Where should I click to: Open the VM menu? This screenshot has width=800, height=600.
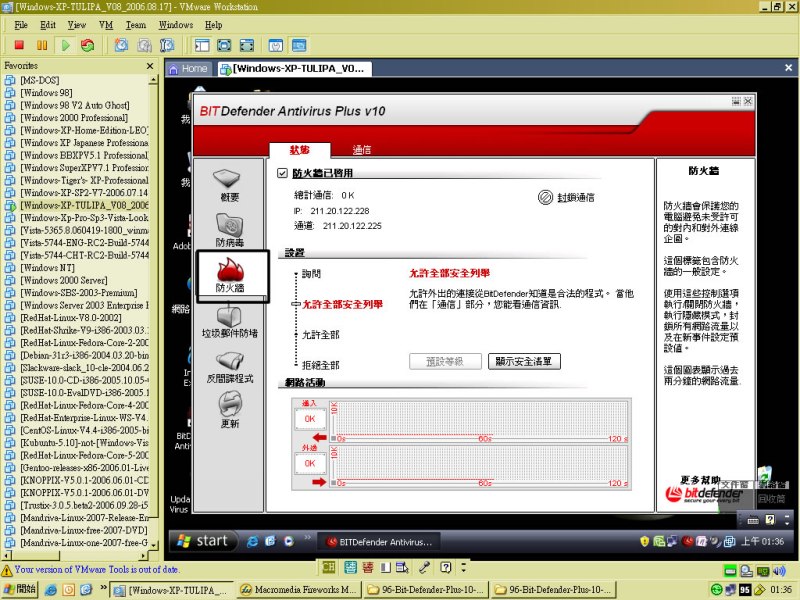[x=106, y=25]
